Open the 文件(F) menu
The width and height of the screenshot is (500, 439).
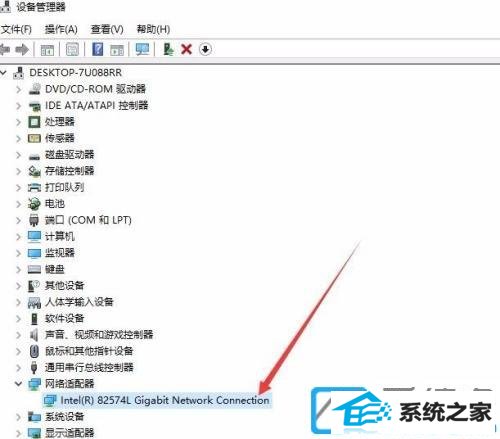(16, 29)
